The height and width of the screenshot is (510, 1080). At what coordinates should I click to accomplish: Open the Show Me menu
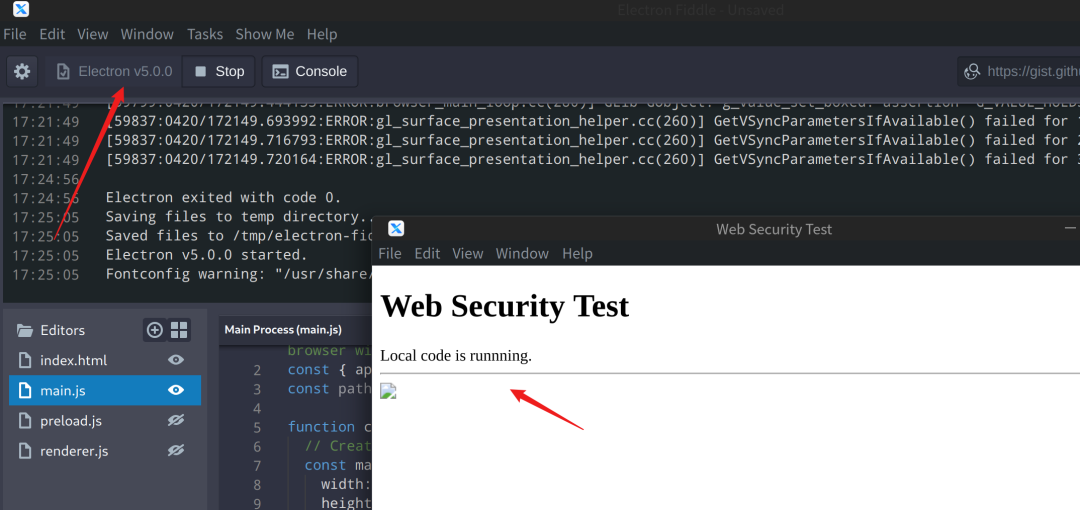tap(264, 34)
